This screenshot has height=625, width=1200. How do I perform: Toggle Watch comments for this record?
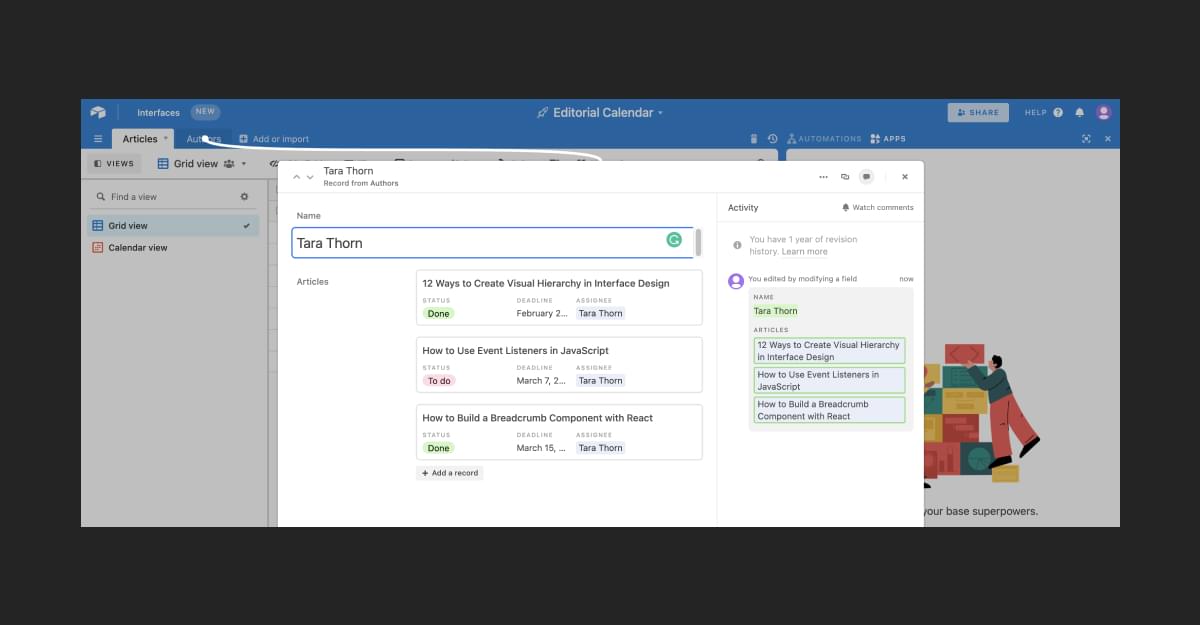(x=877, y=208)
